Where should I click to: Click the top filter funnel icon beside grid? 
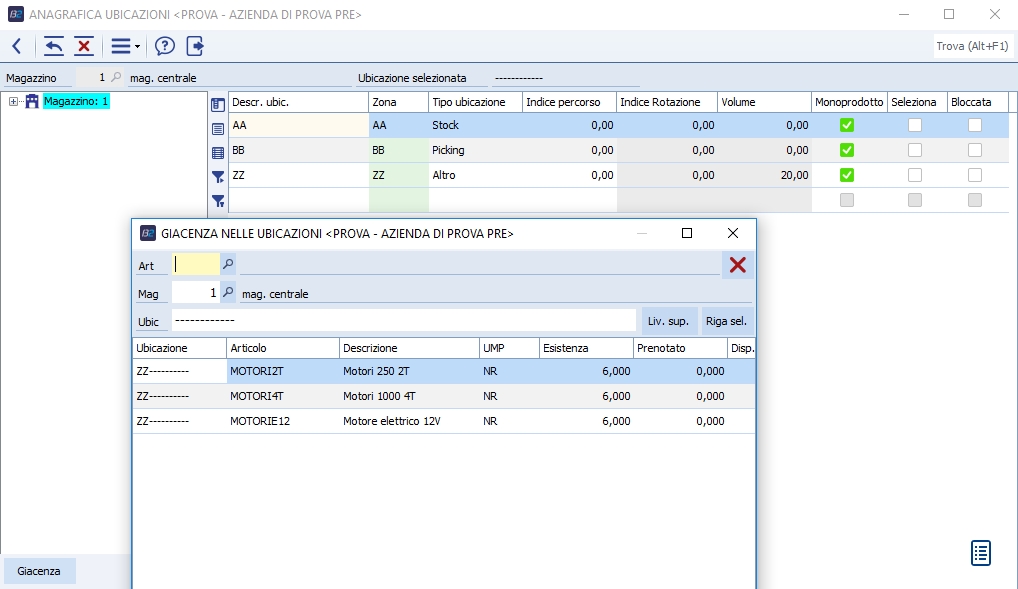(218, 177)
